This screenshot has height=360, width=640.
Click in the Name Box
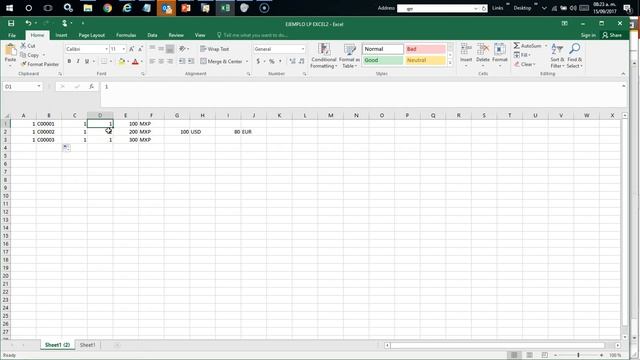[22, 87]
